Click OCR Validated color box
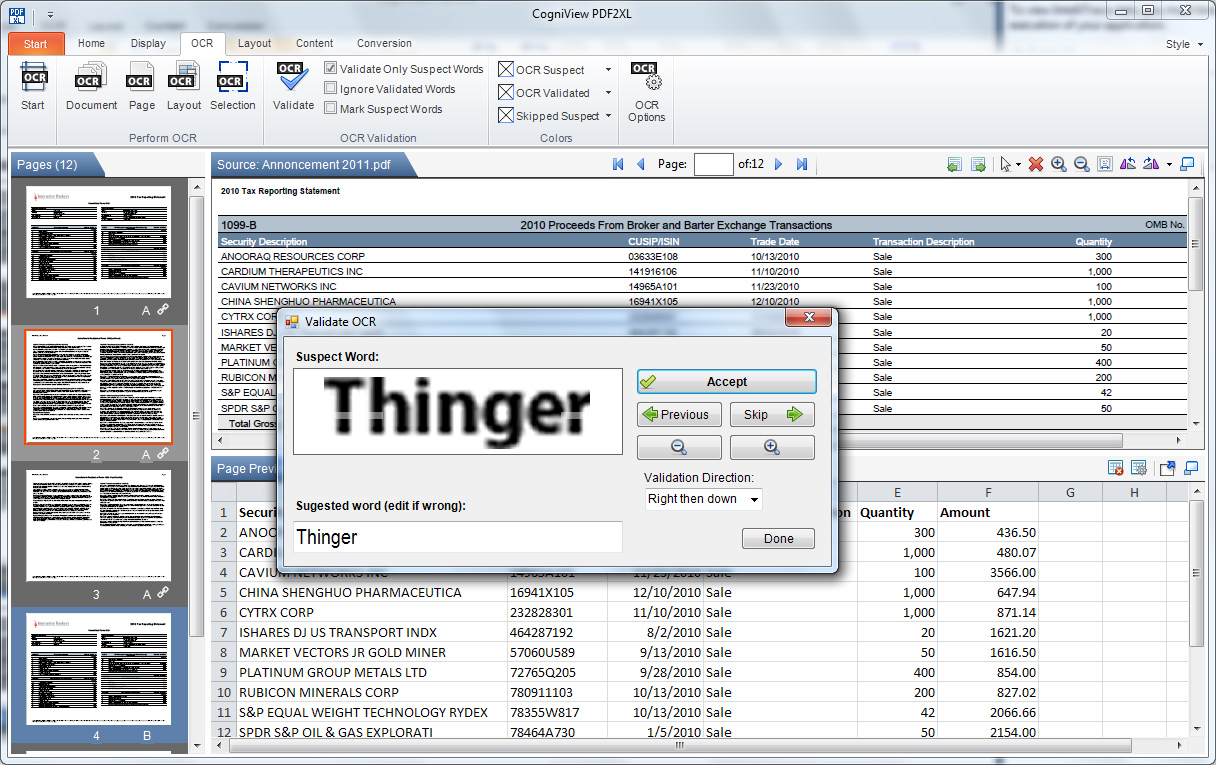This screenshot has height=765, width=1216. (x=506, y=93)
